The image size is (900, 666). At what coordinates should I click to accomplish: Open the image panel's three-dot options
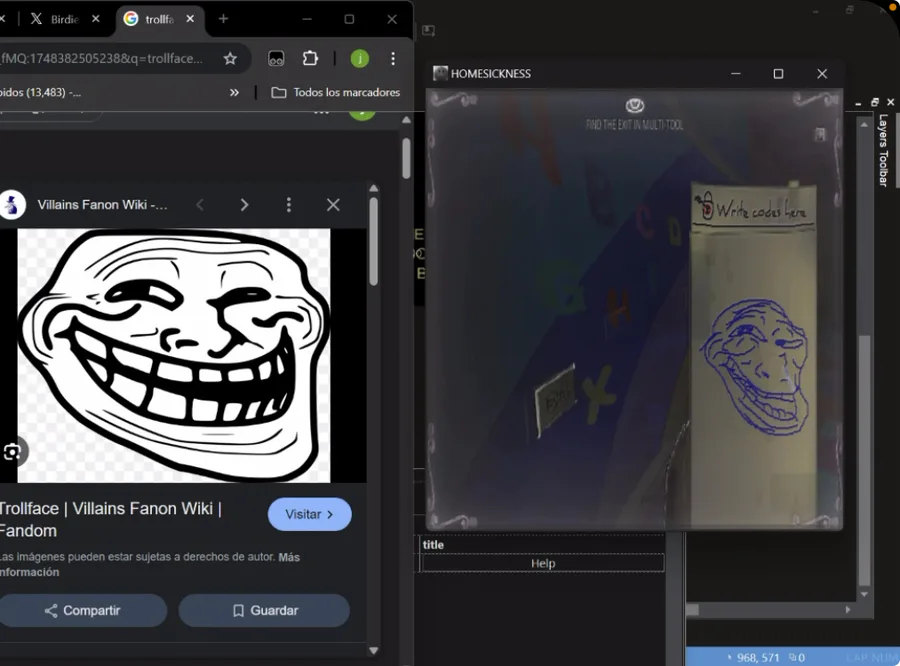(289, 205)
